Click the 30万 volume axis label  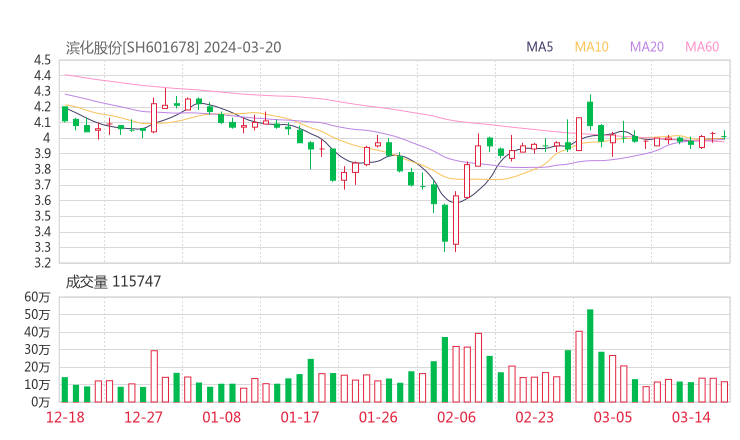[x=37, y=350]
